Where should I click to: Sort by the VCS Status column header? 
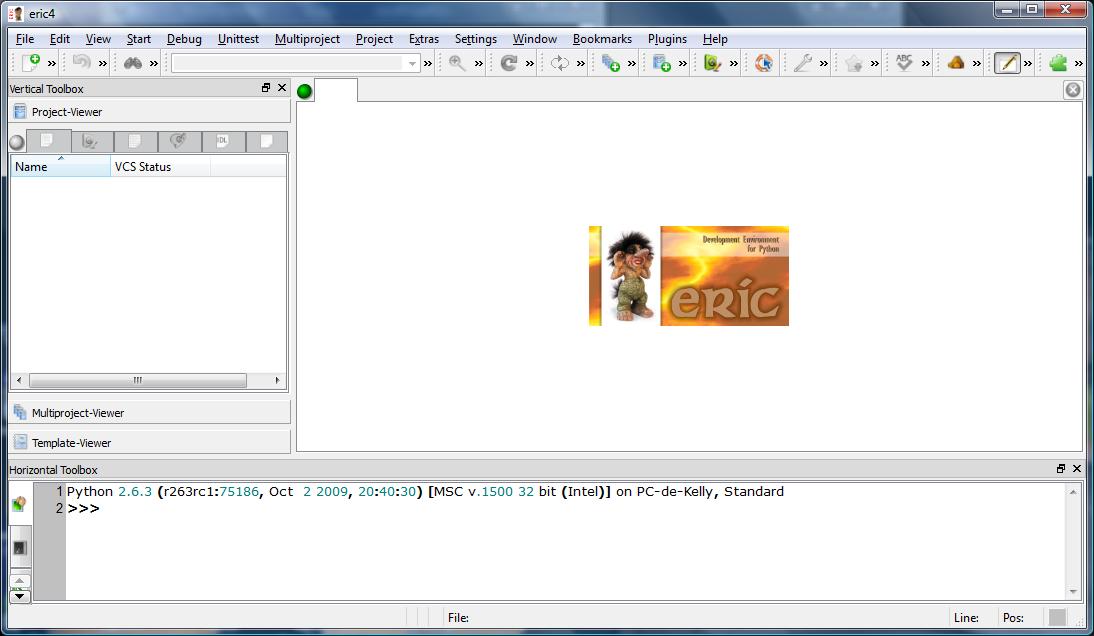pyautogui.click(x=160, y=167)
